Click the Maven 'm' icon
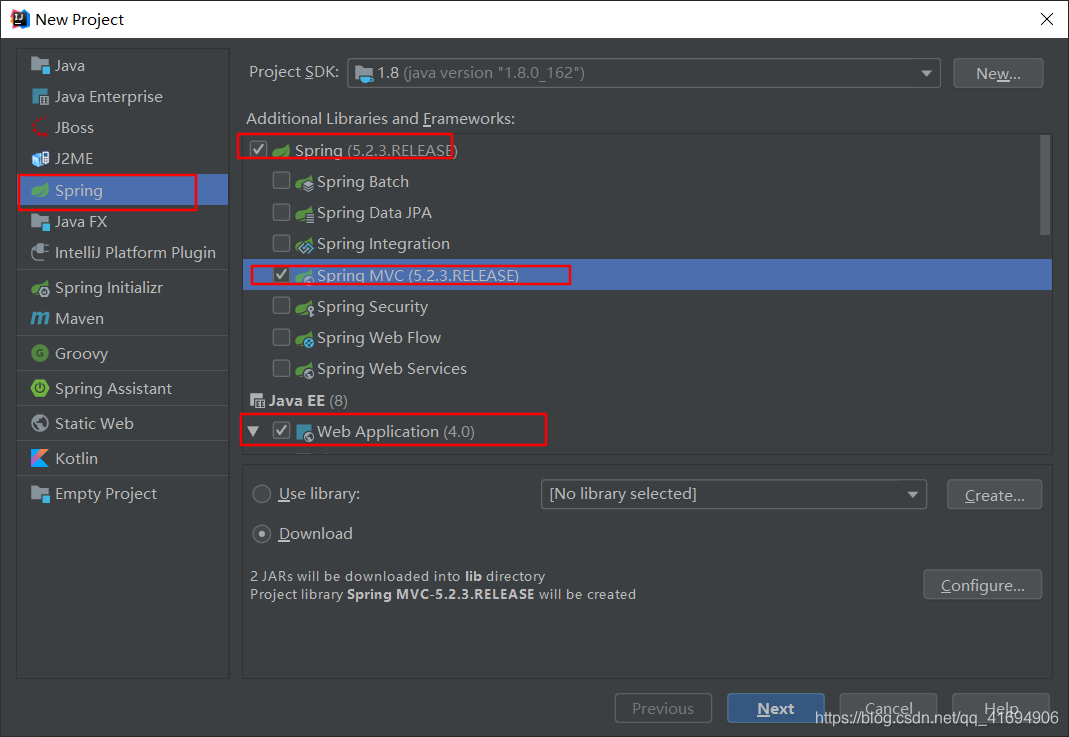1069x737 pixels. pos(40,318)
